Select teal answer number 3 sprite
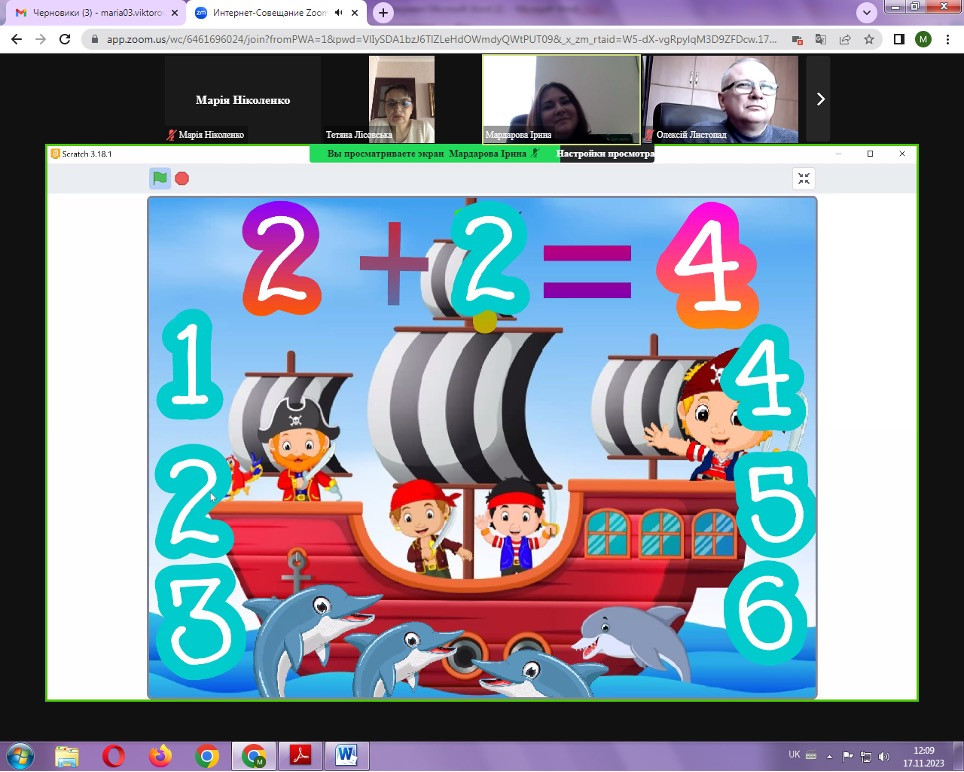 [200, 623]
